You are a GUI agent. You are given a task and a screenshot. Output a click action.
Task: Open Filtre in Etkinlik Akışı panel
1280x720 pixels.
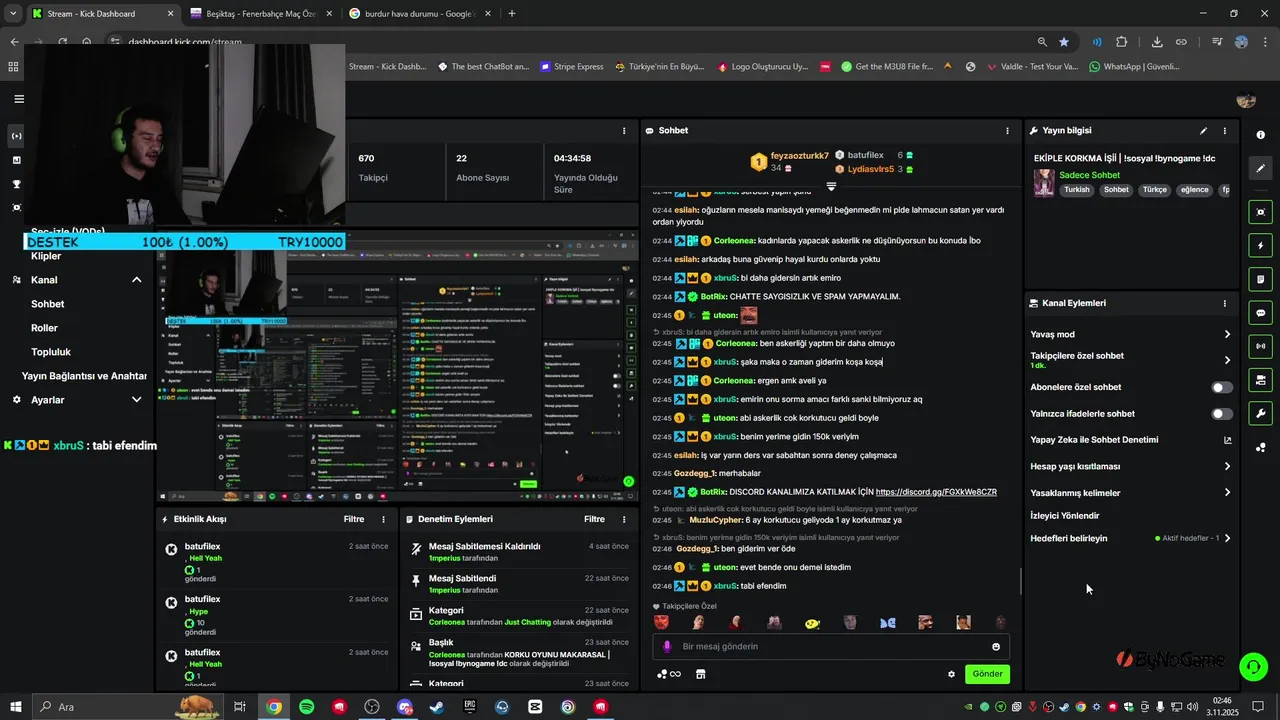click(x=354, y=519)
